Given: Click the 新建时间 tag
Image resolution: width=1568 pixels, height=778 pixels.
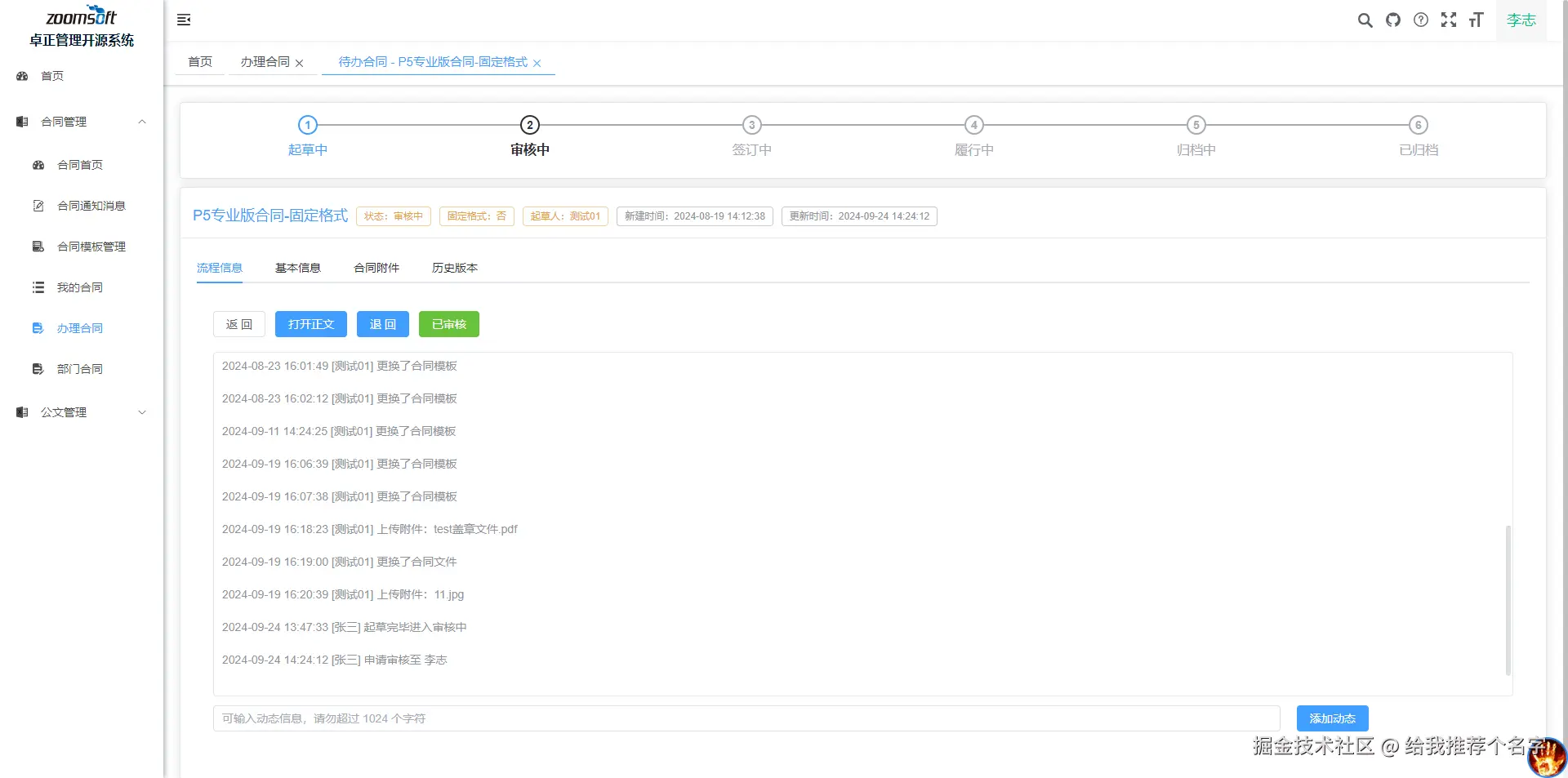Looking at the screenshot, I should pyautogui.click(x=695, y=216).
